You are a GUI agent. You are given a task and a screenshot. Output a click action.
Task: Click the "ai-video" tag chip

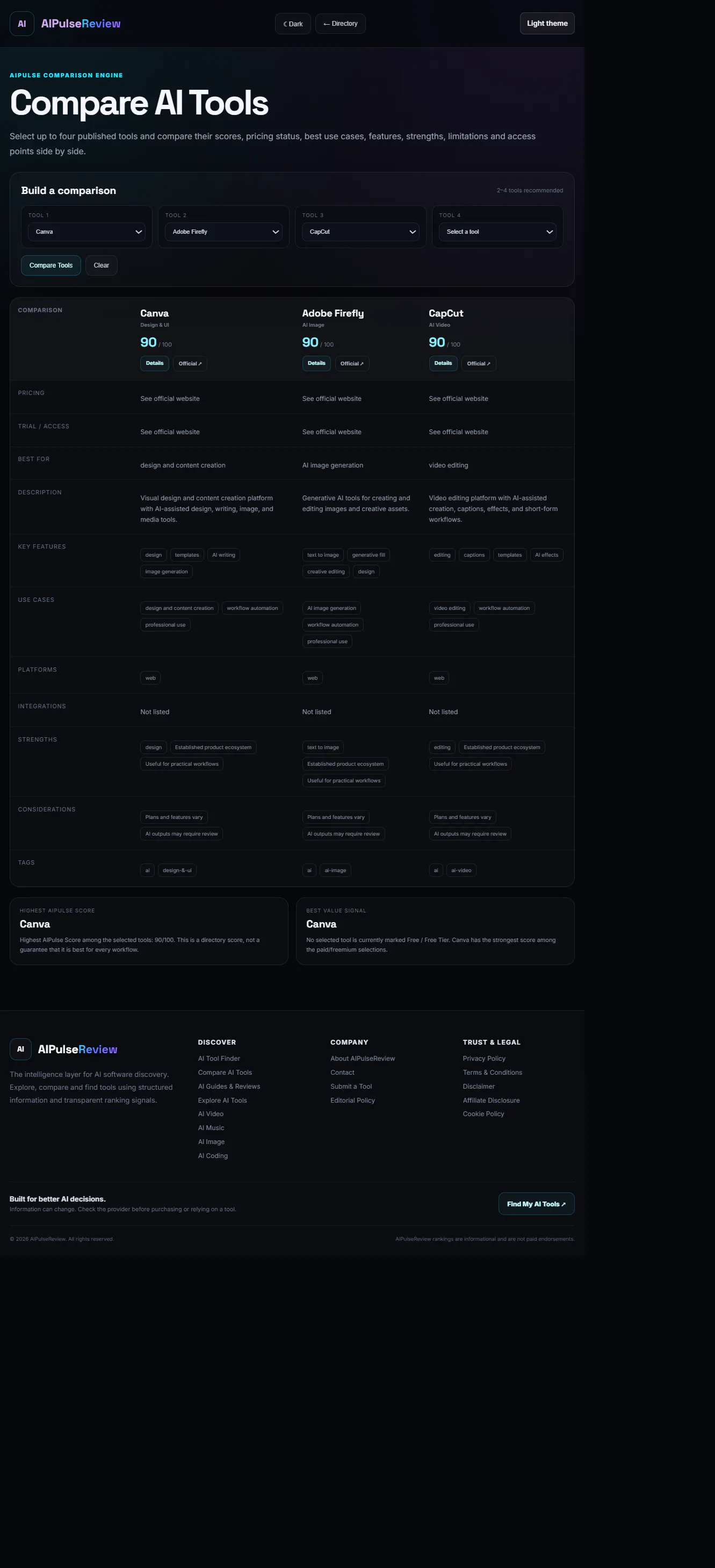(461, 871)
